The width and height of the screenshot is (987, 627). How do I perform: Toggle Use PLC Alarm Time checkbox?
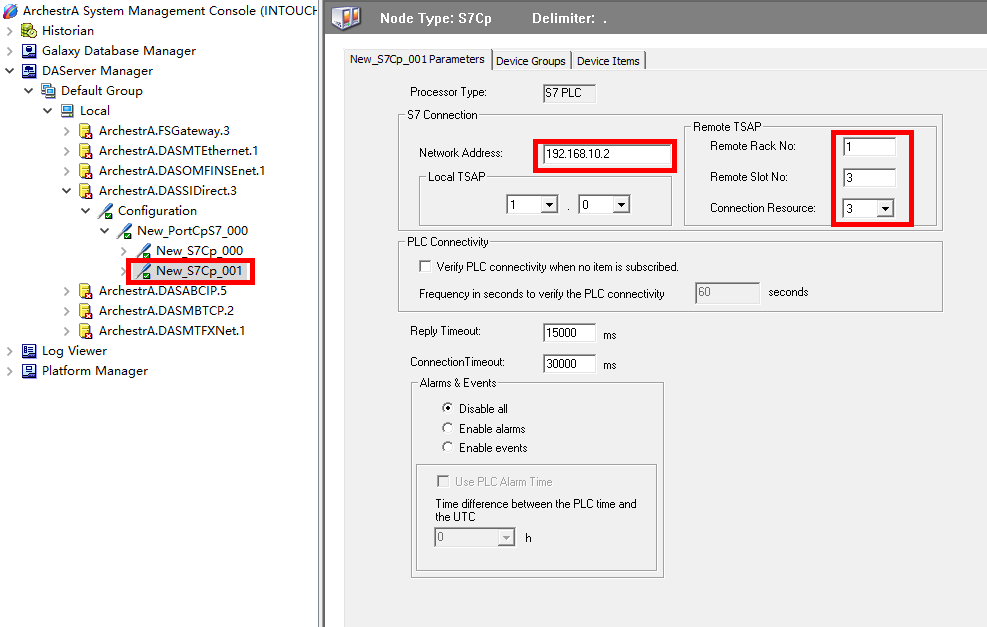(x=443, y=481)
